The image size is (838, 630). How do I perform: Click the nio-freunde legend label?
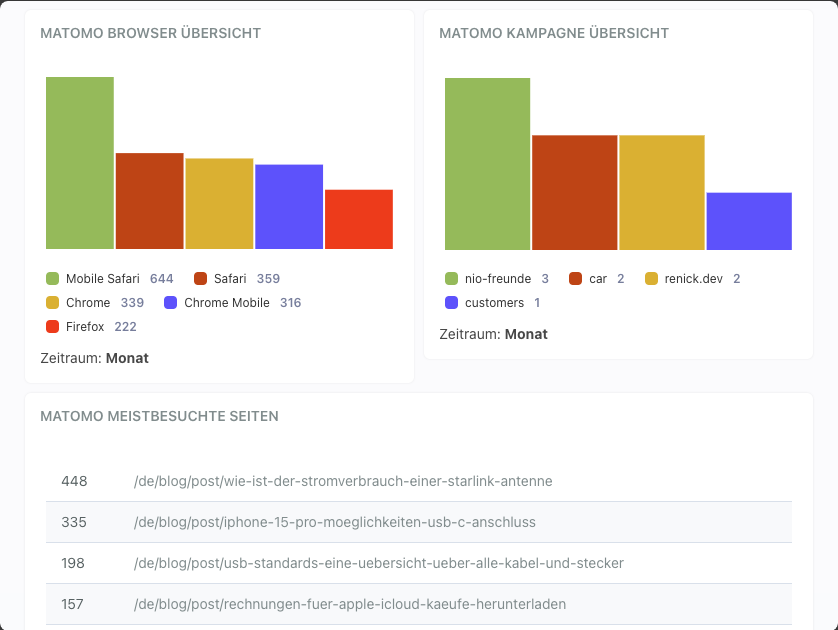[498, 278]
